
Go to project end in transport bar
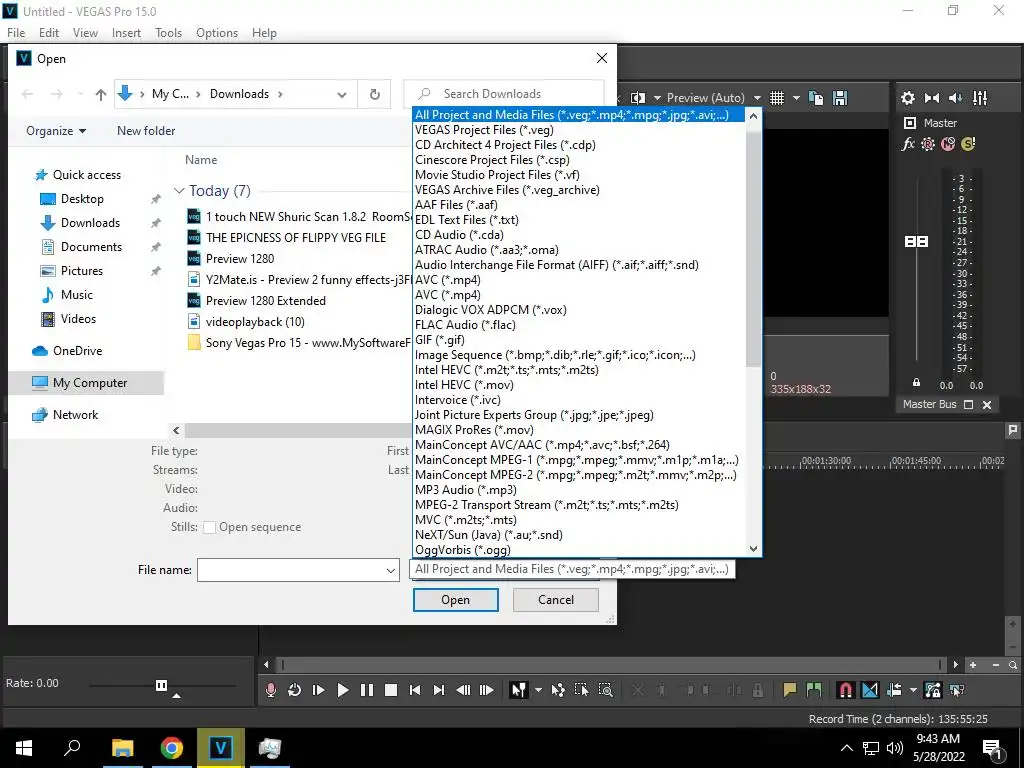pos(439,690)
